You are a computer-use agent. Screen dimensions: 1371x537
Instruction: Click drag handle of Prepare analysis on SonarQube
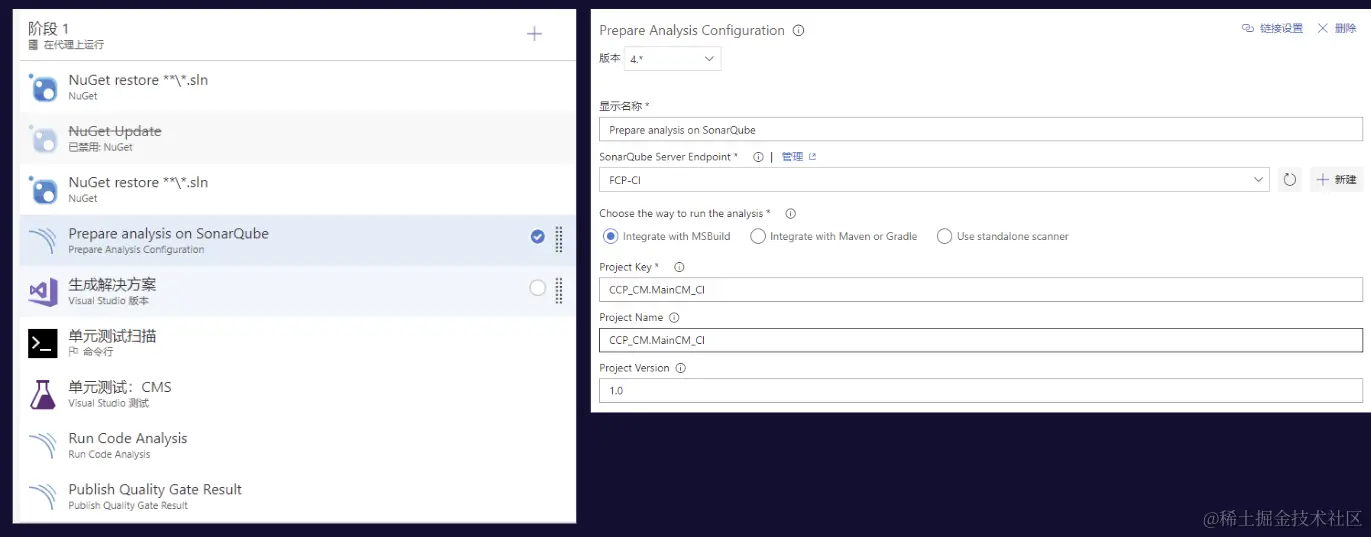click(559, 238)
